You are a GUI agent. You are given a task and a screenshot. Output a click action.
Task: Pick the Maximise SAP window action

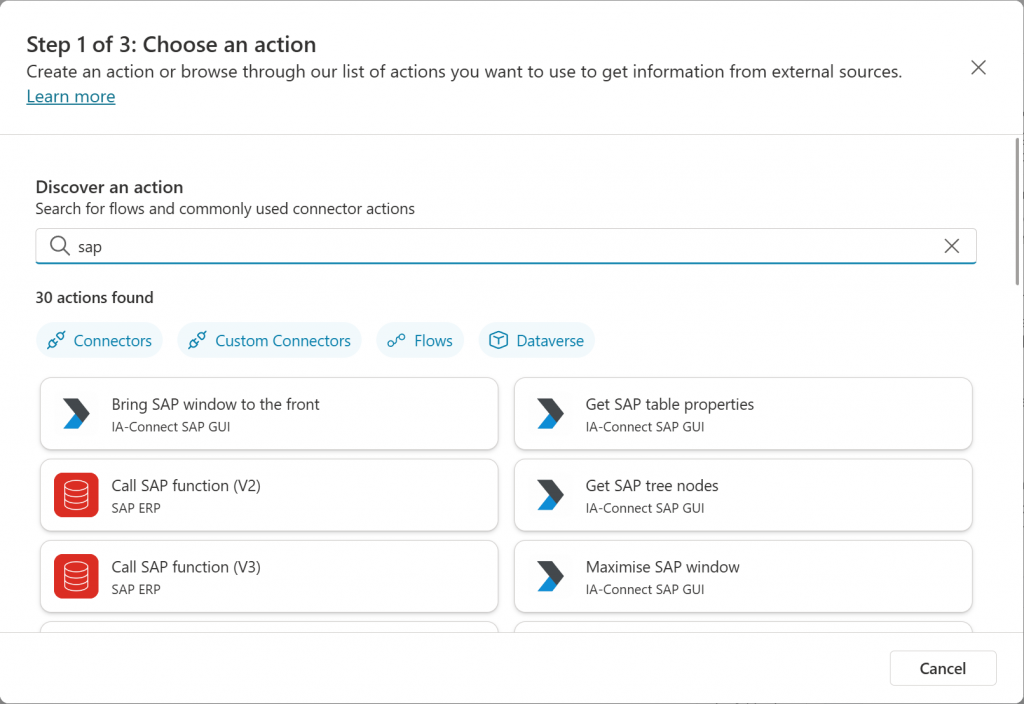pyautogui.click(x=743, y=575)
